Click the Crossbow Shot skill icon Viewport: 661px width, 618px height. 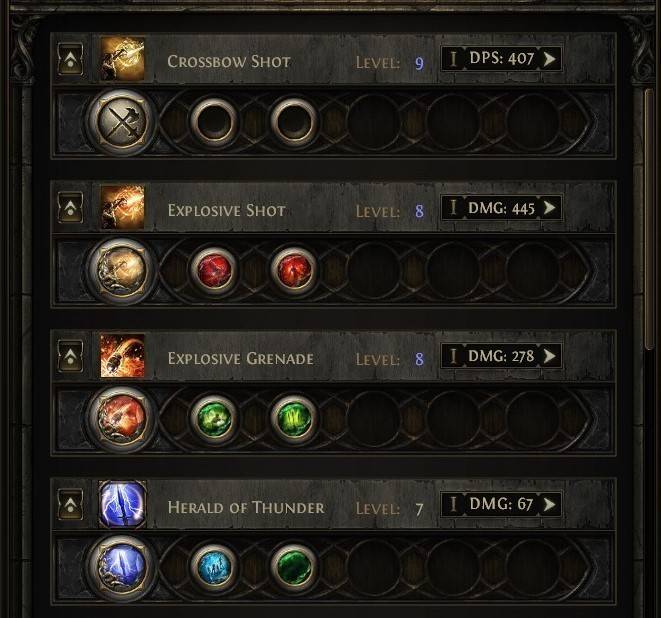coord(123,61)
